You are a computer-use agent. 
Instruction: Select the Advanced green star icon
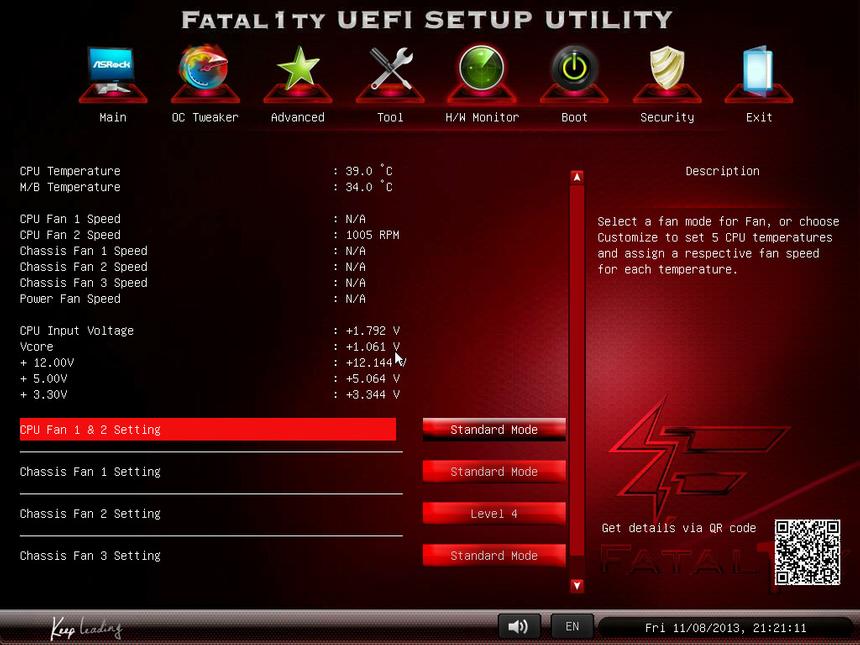pyautogui.click(x=297, y=72)
